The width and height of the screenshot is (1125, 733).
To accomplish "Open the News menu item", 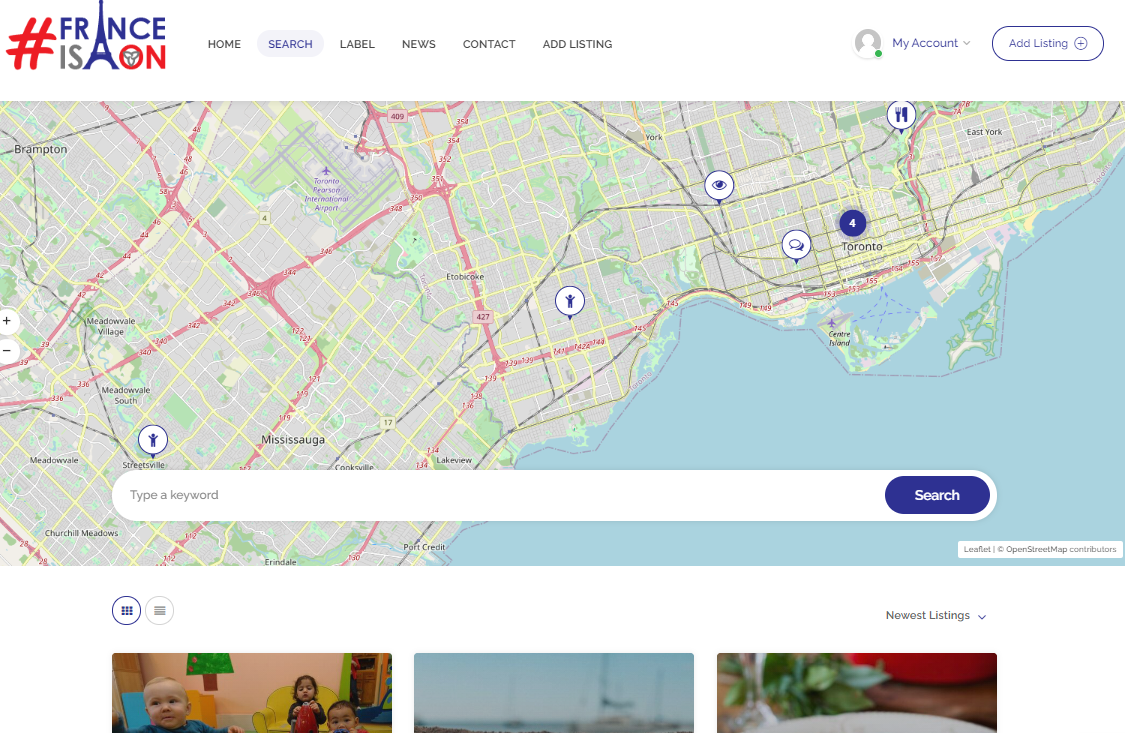I will 419,44.
